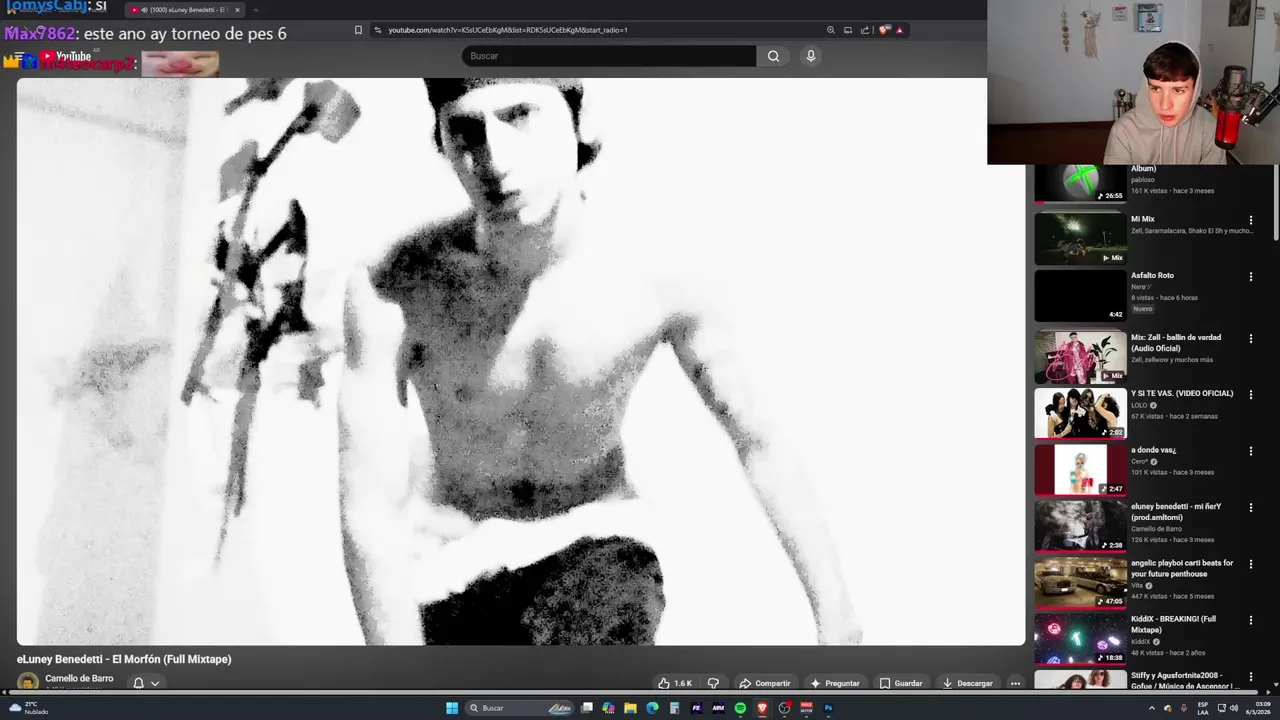Open options menu for Asfalto Roto
Image resolution: width=1280 pixels, height=720 pixels.
coord(1250,277)
